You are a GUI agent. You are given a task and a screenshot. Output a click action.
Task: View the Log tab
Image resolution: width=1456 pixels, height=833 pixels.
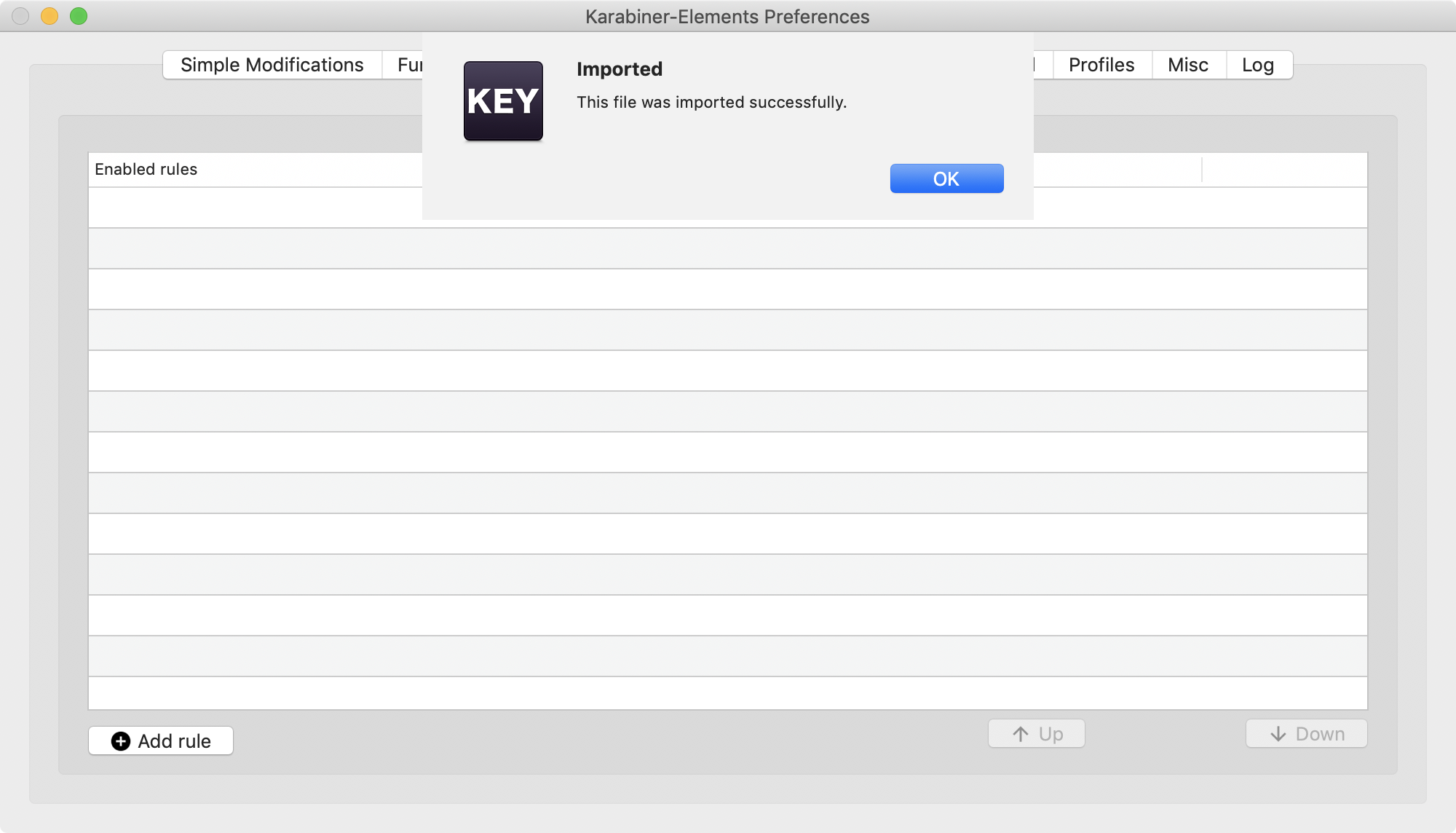[1259, 65]
